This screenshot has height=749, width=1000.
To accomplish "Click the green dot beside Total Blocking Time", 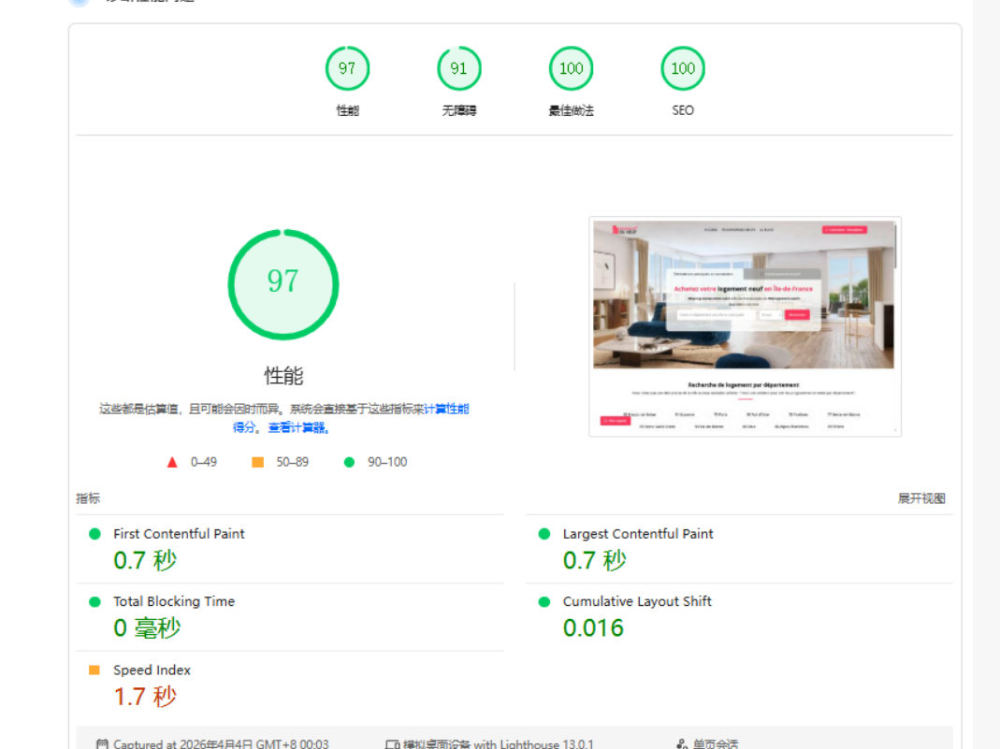I will pos(94,602).
